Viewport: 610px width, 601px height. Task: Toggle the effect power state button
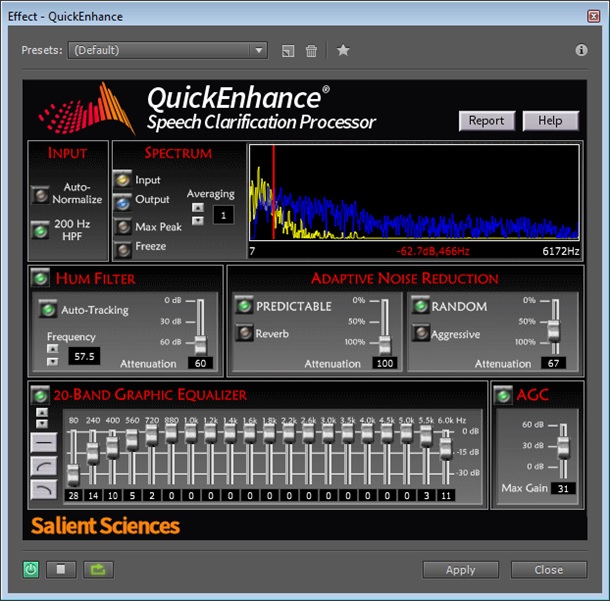31,569
